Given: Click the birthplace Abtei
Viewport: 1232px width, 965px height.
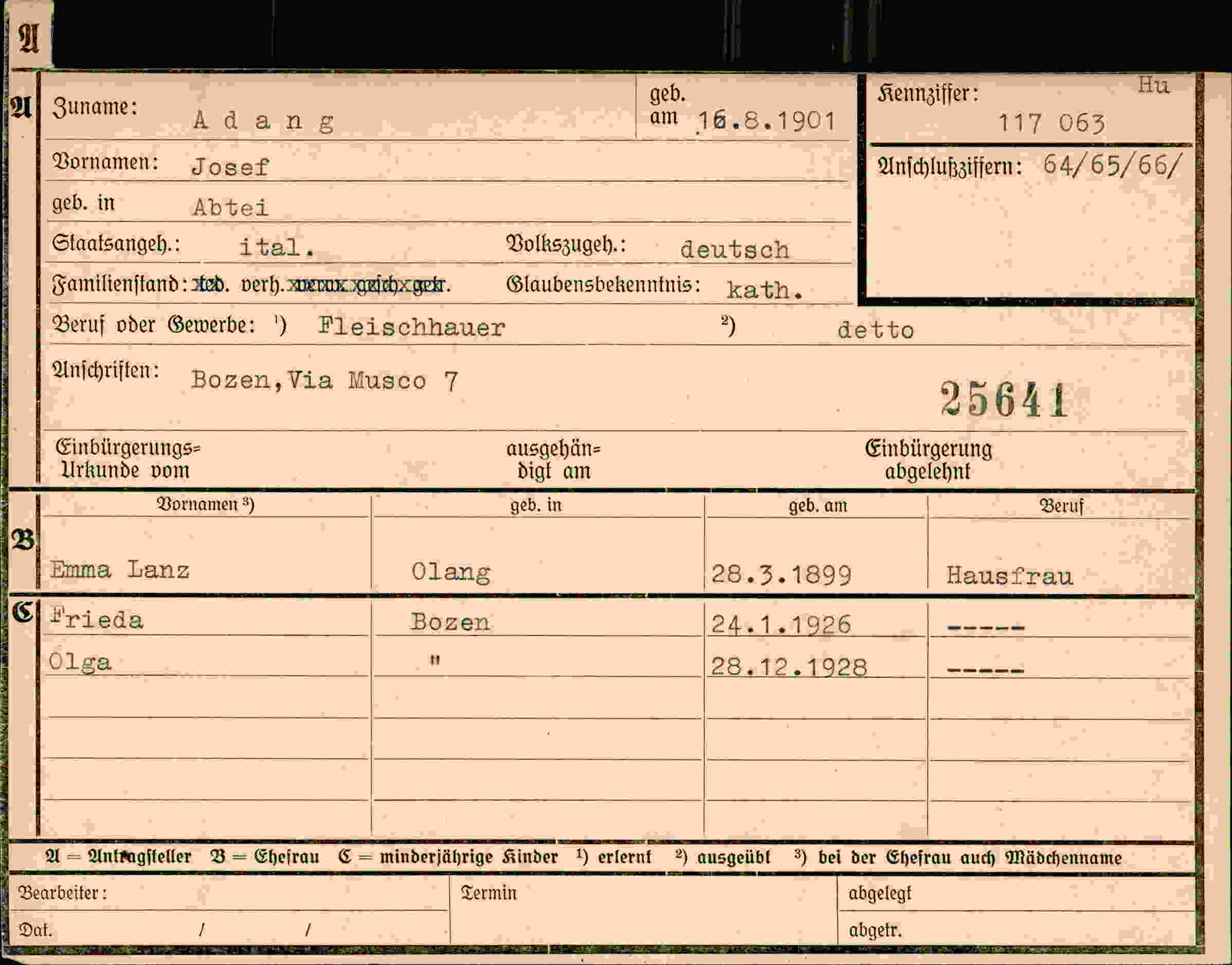Looking at the screenshot, I should click(230, 207).
